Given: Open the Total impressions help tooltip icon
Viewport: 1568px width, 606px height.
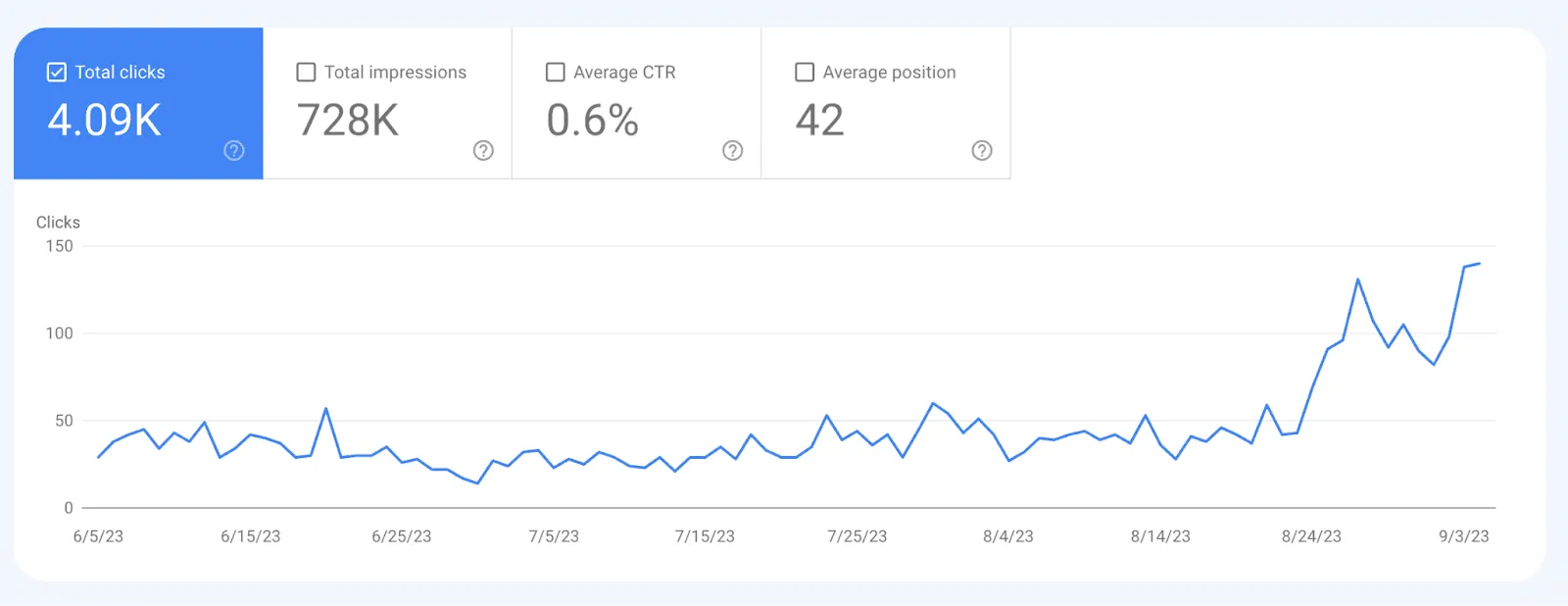Looking at the screenshot, I should click(x=482, y=151).
